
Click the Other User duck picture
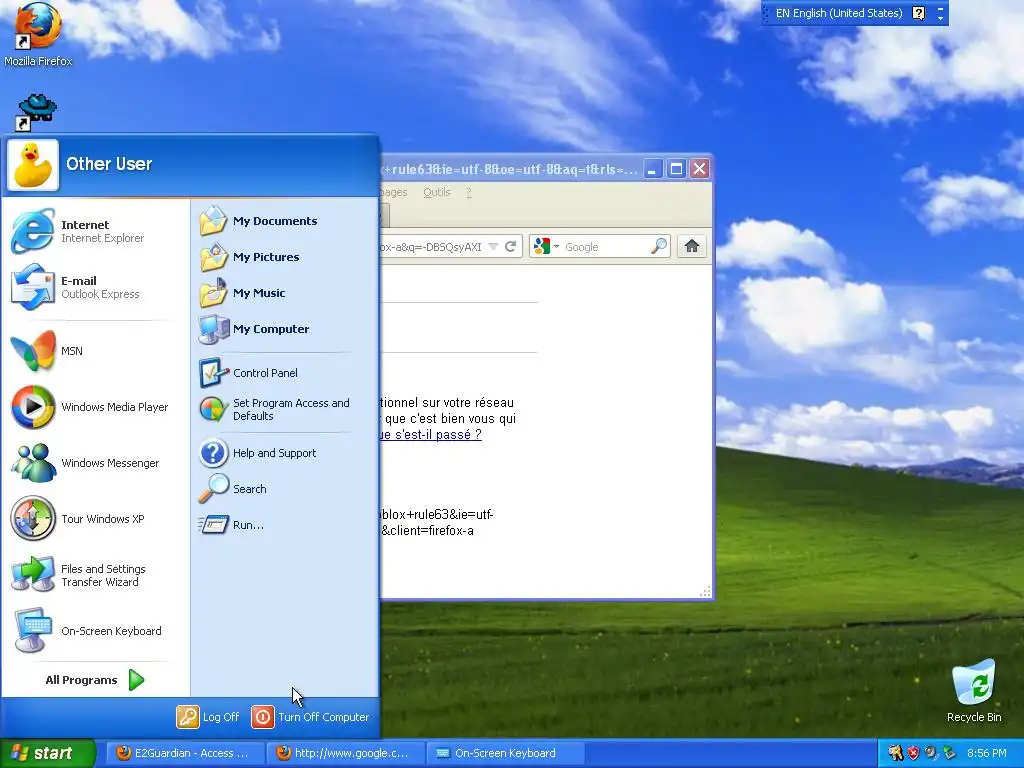(33, 165)
